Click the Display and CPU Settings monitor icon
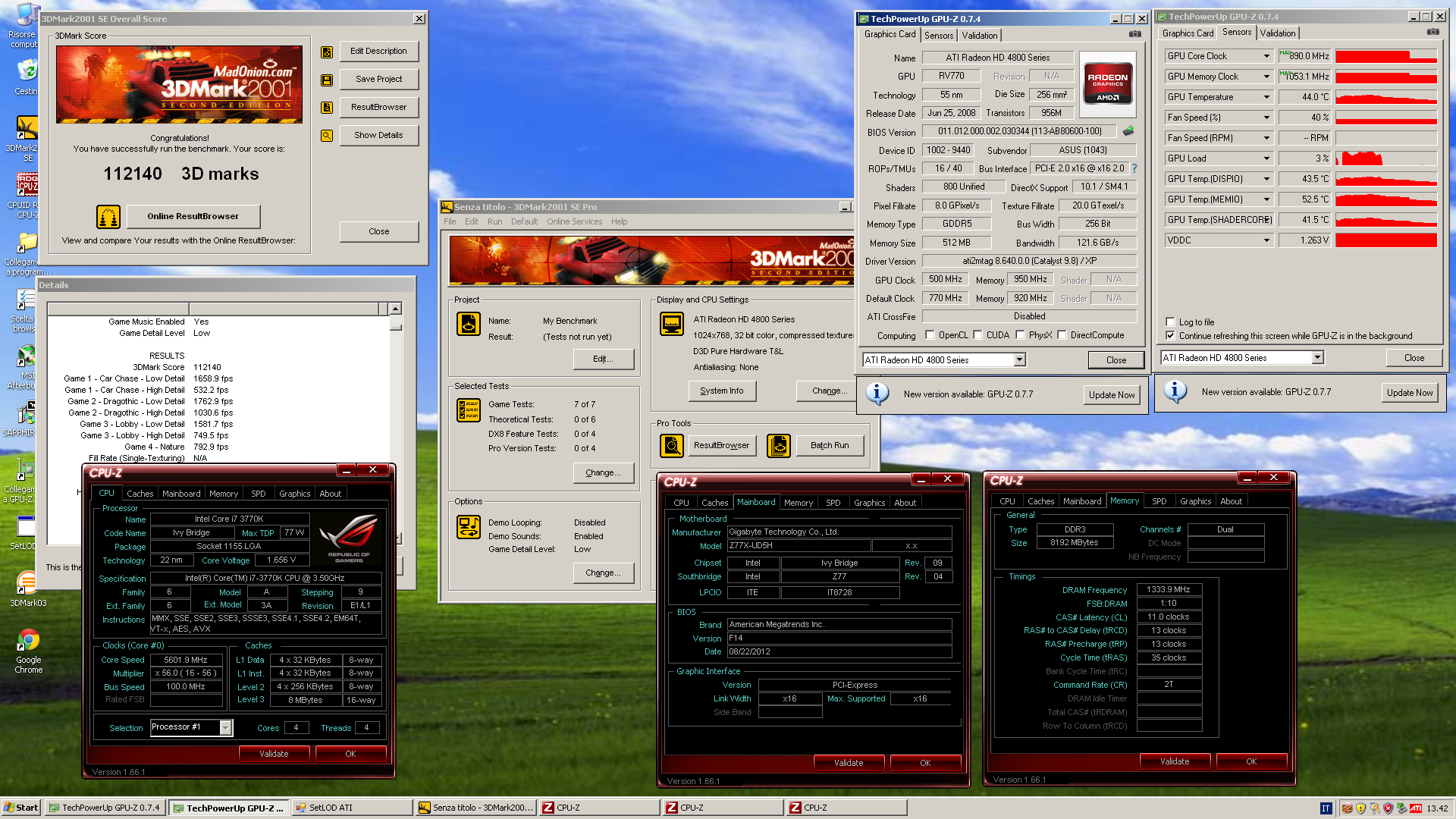 pos(672,324)
